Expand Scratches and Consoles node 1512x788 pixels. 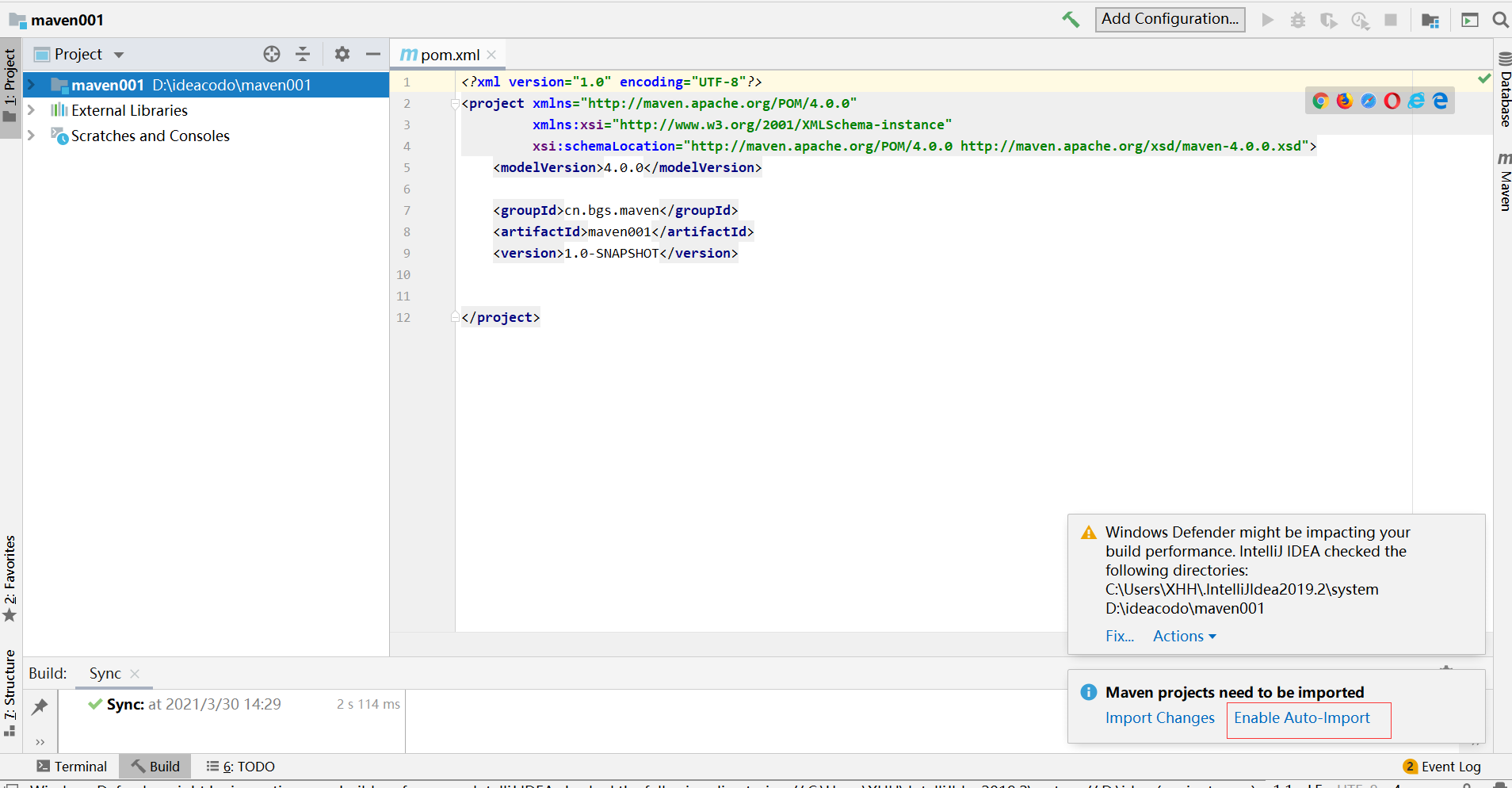[31, 136]
